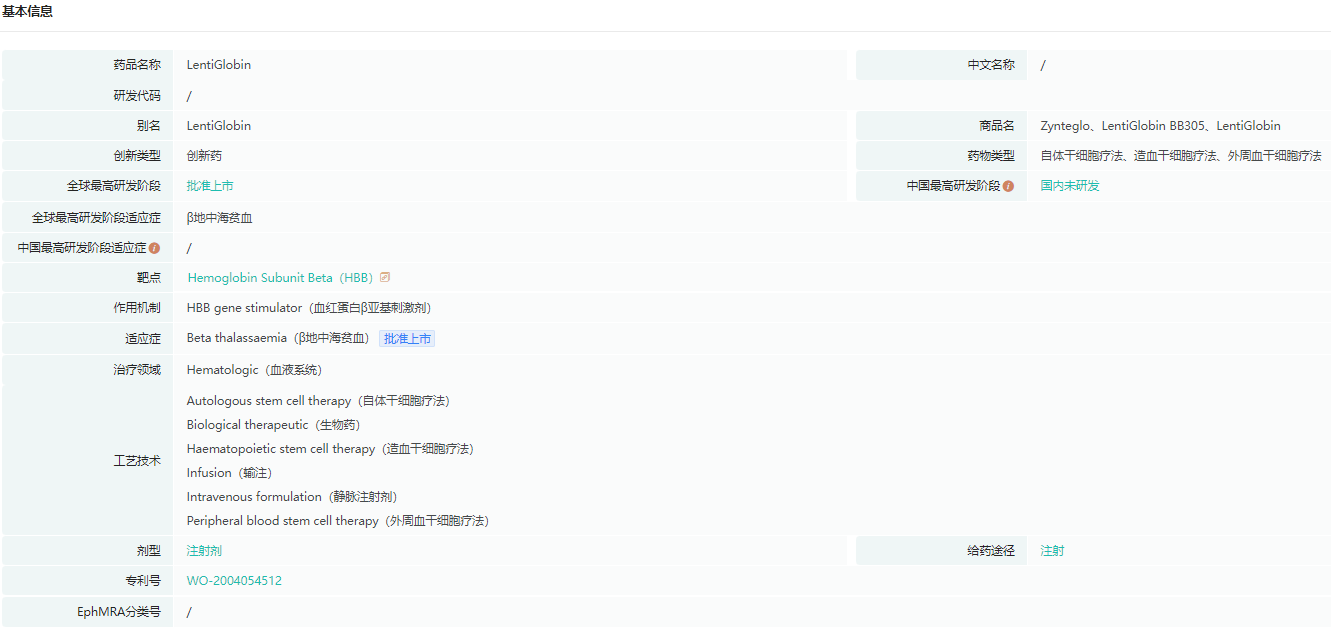
Task: Select the 别名 value LentiGlobin
Action: point(219,126)
